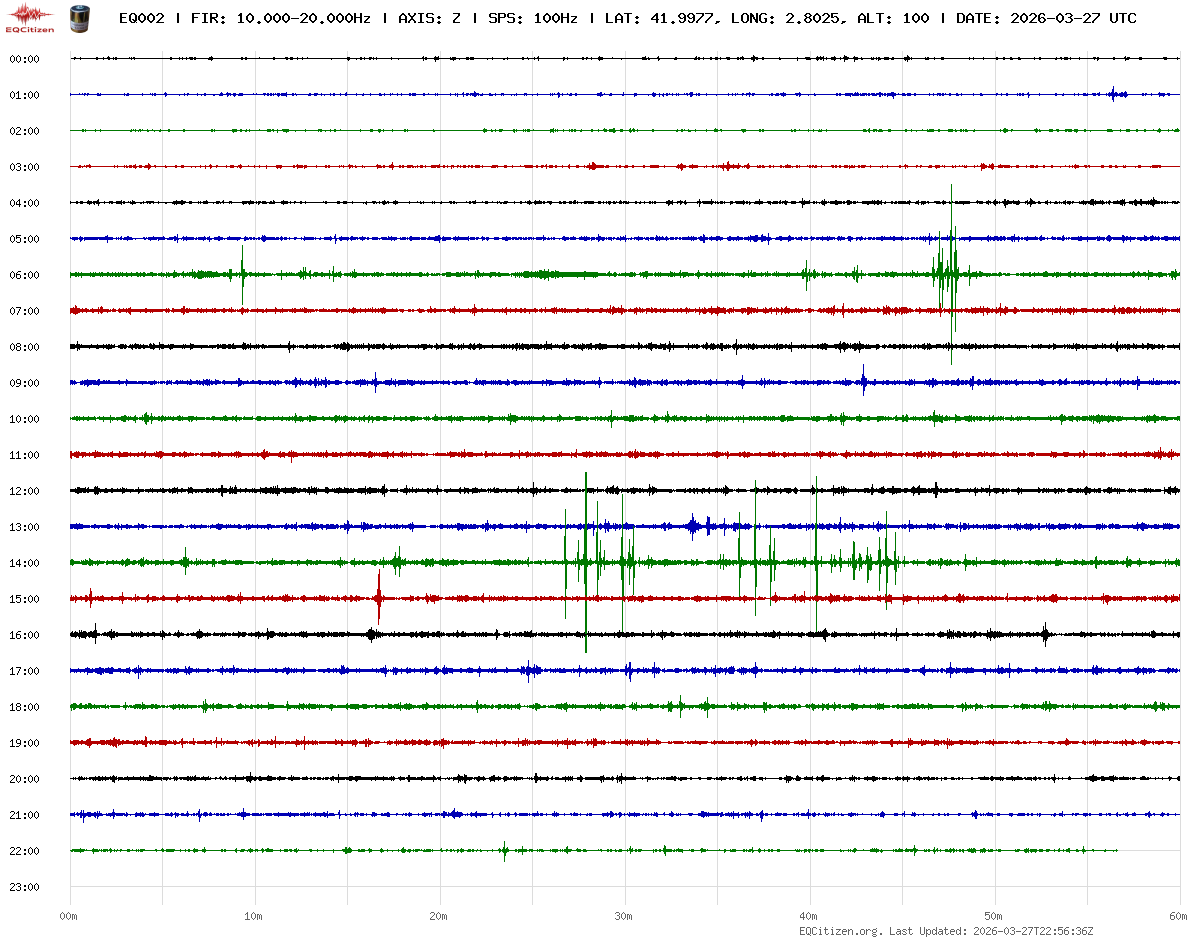Screen dimensions: 1200x940
Task: Click the seismometer sensor icon beside the logo
Action: [x=77, y=17]
